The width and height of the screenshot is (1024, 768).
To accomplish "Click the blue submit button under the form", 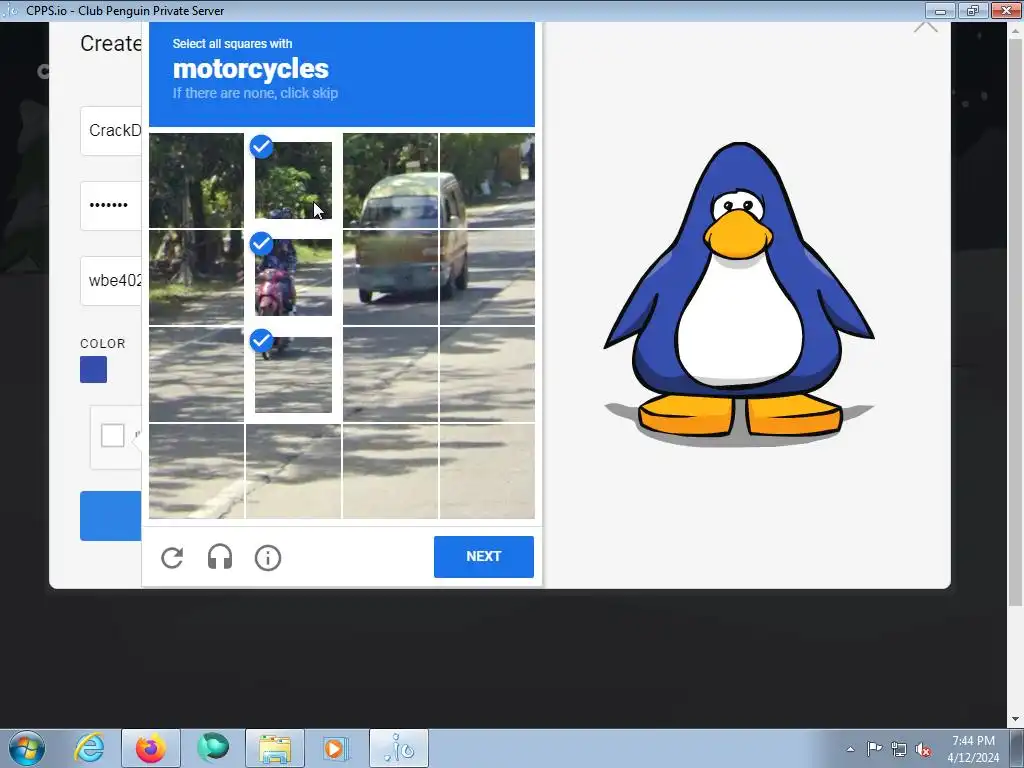I will pos(111,516).
